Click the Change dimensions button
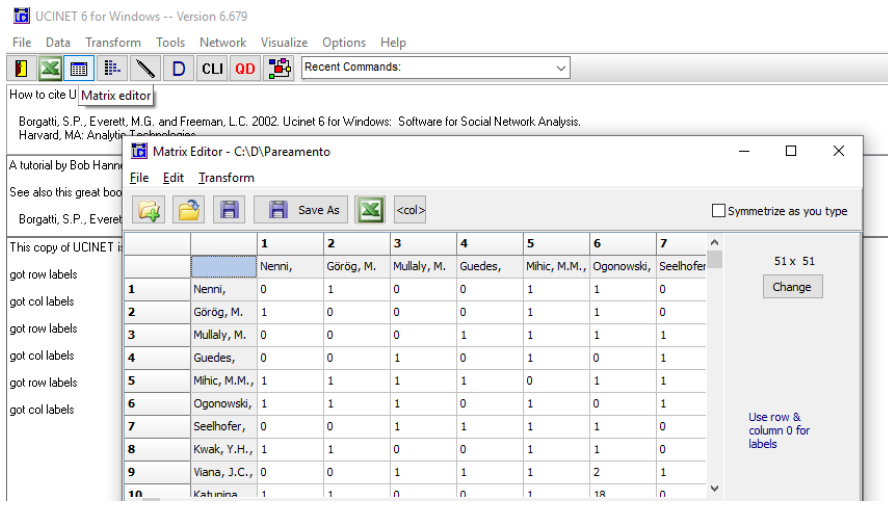 tap(792, 286)
